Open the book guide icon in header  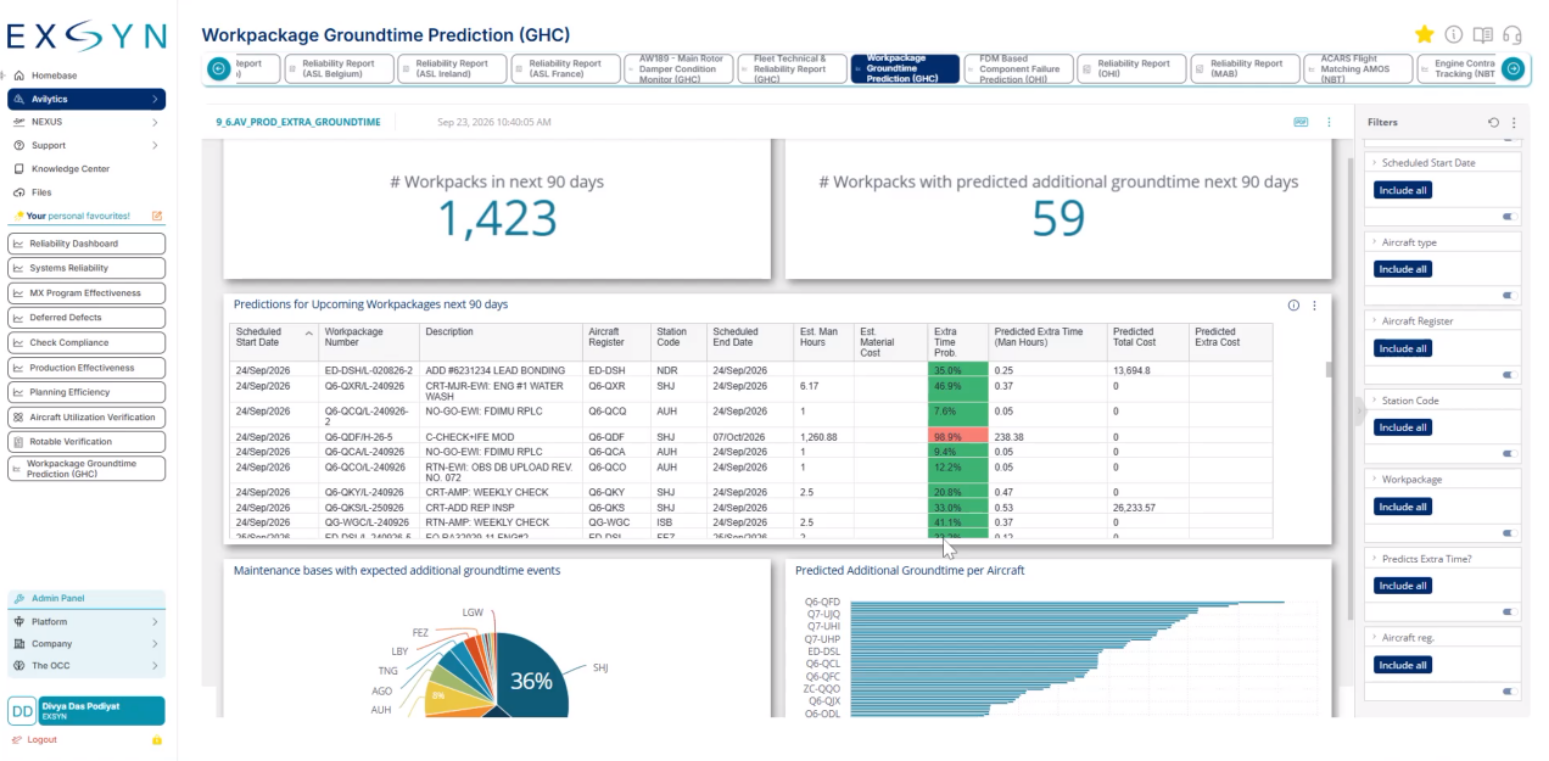(x=1482, y=35)
